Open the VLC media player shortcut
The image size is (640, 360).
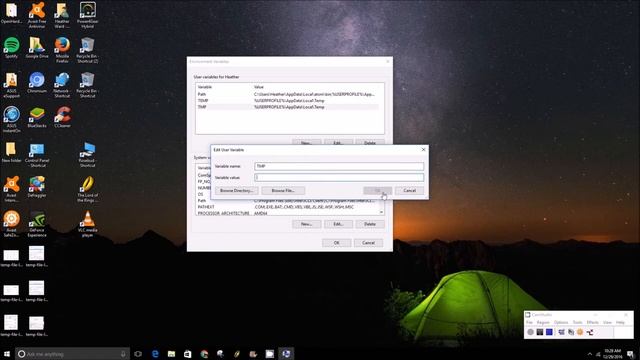click(x=87, y=224)
